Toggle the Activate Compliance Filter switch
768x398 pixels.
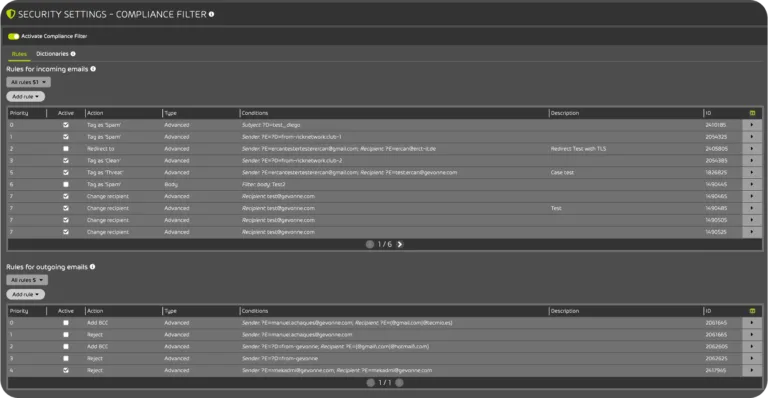[x=13, y=36]
